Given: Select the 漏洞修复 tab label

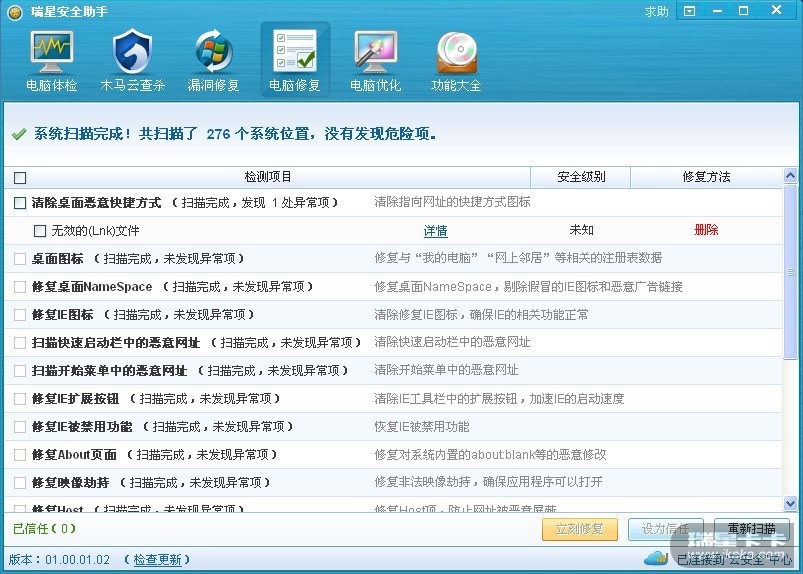Looking at the screenshot, I should [214, 86].
